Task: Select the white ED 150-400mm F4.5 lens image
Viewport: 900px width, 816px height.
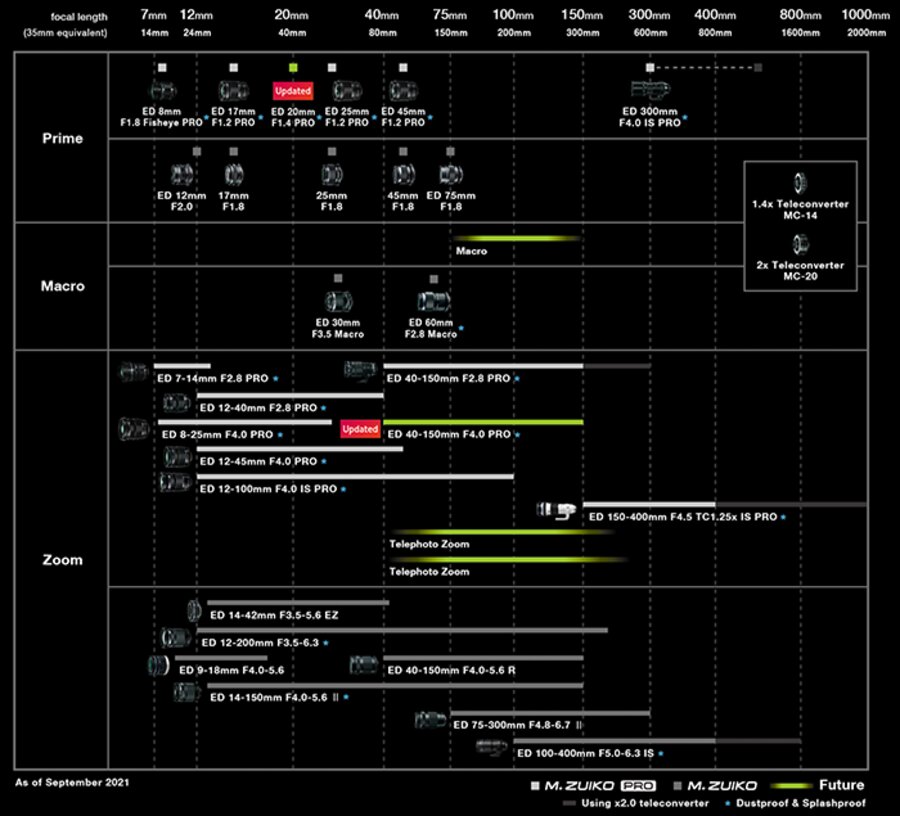Action: (x=557, y=510)
